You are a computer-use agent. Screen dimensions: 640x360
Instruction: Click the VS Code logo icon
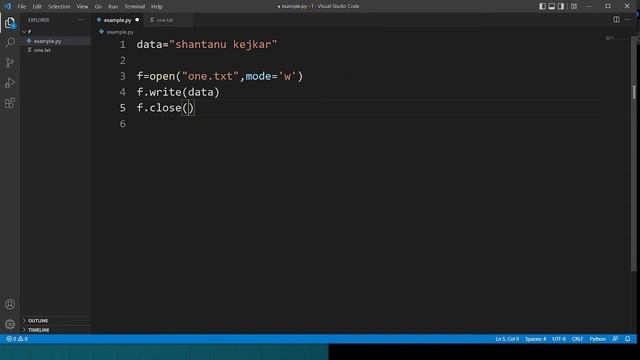coord(8,6)
